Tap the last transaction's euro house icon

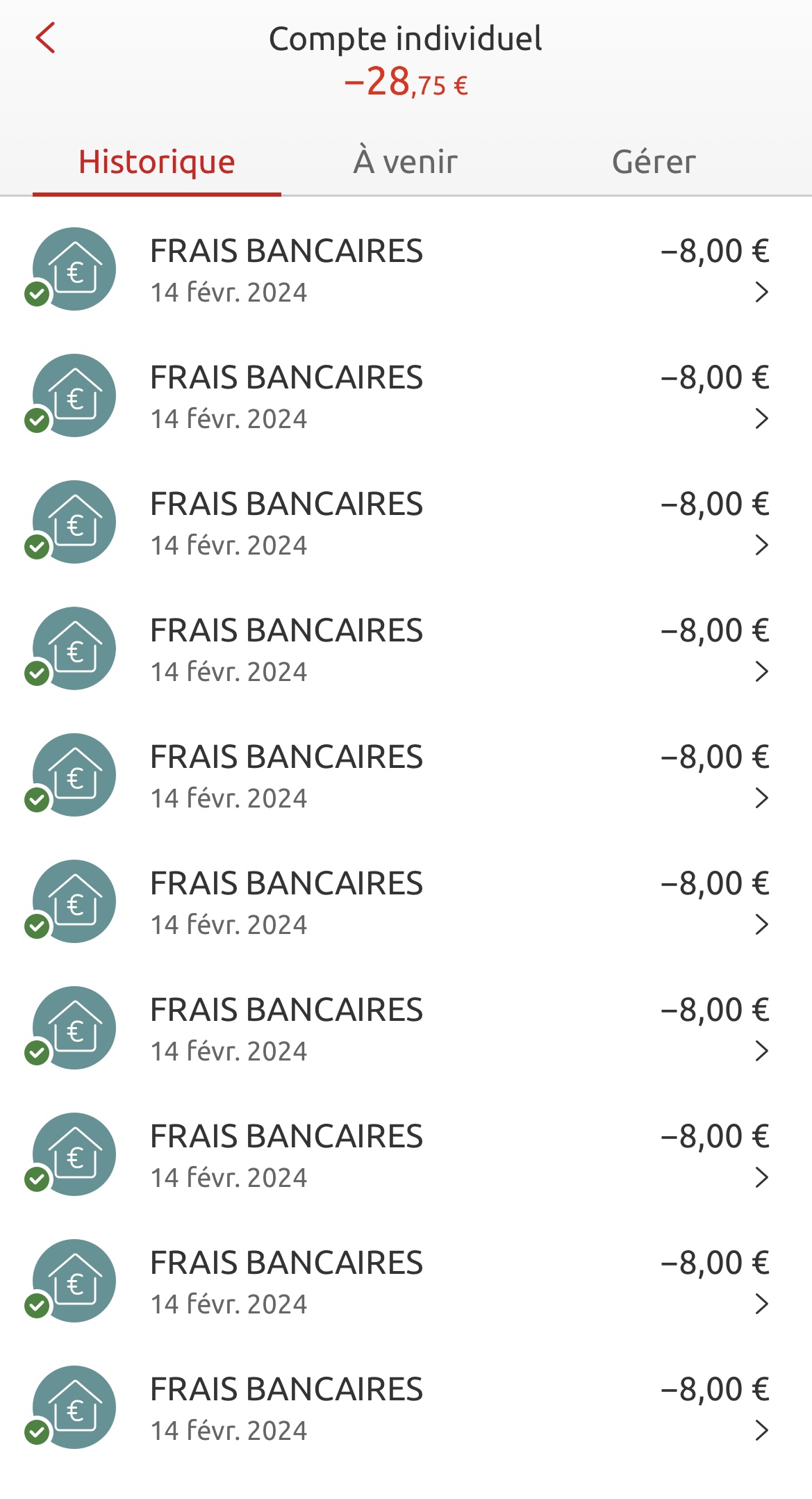(x=74, y=1407)
